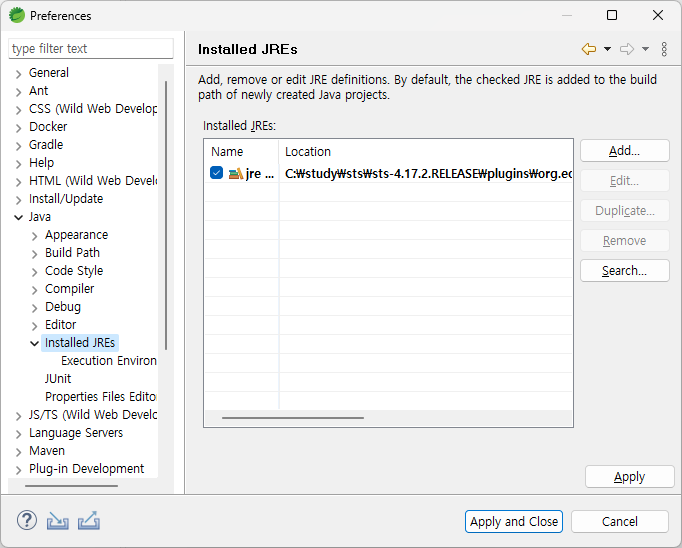Open the Back history dropdown arrow
This screenshot has width=682, height=548.
tap(608, 49)
